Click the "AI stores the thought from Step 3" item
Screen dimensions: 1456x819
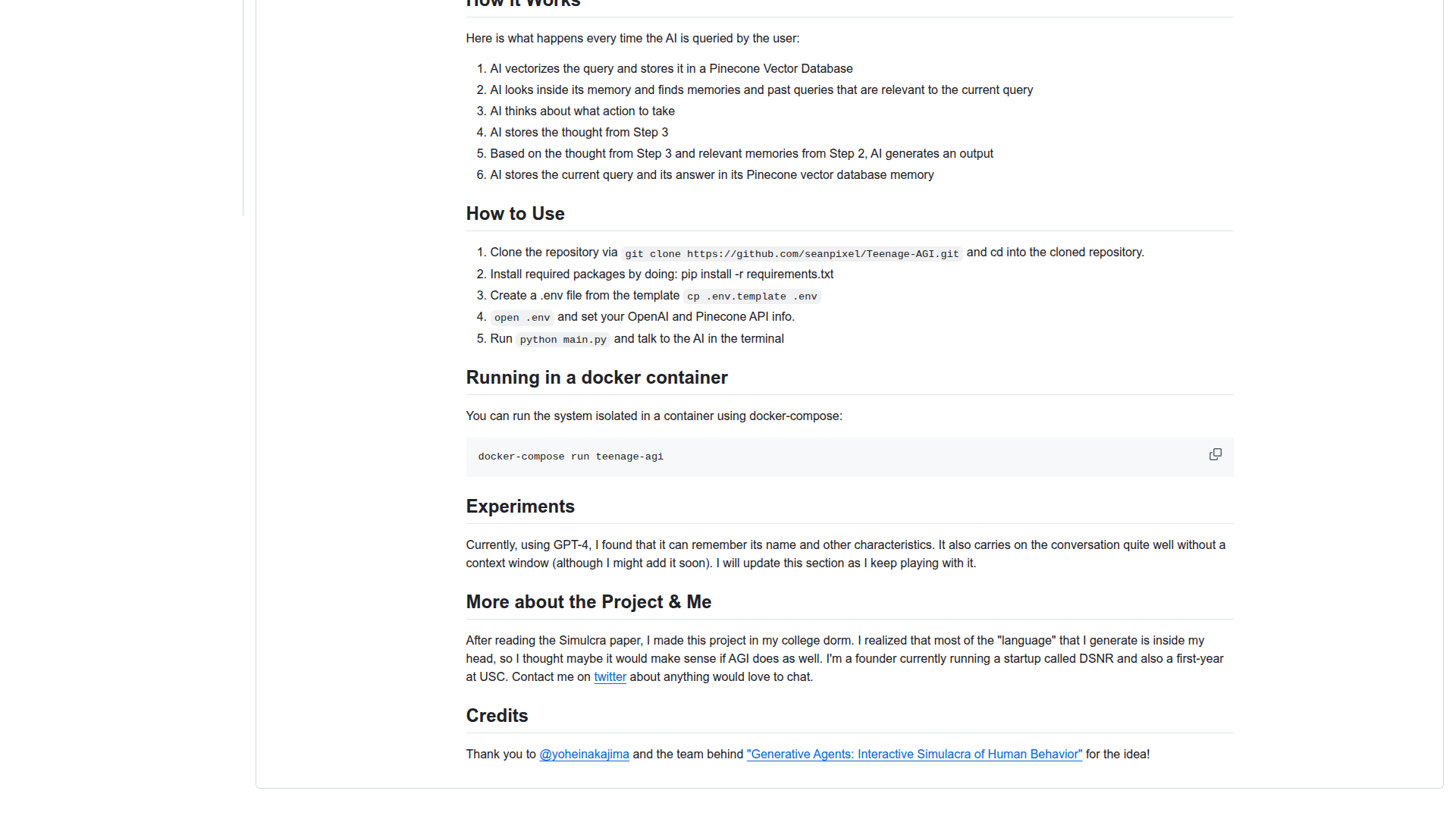click(x=579, y=133)
